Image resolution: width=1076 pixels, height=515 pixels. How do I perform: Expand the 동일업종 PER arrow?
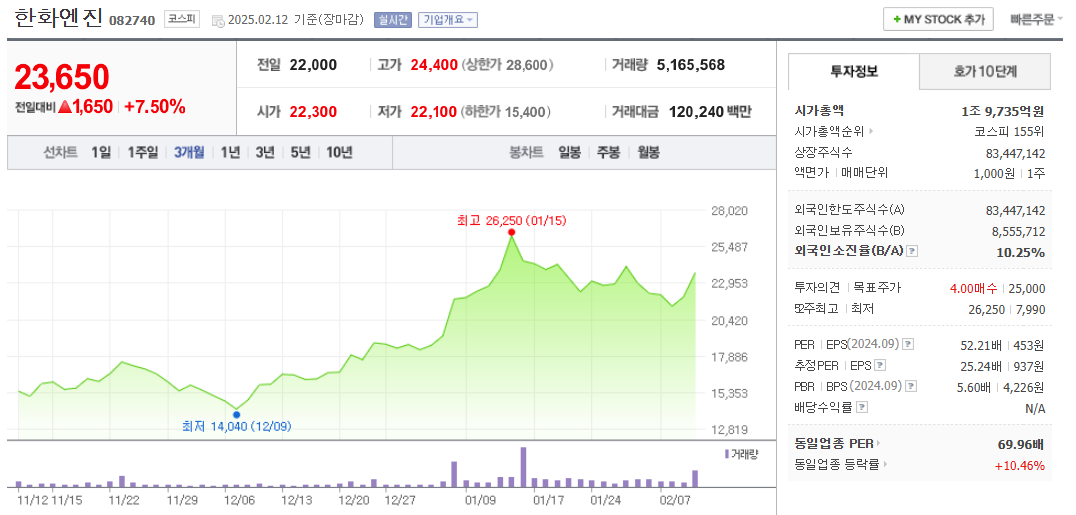pyautogui.click(x=878, y=445)
